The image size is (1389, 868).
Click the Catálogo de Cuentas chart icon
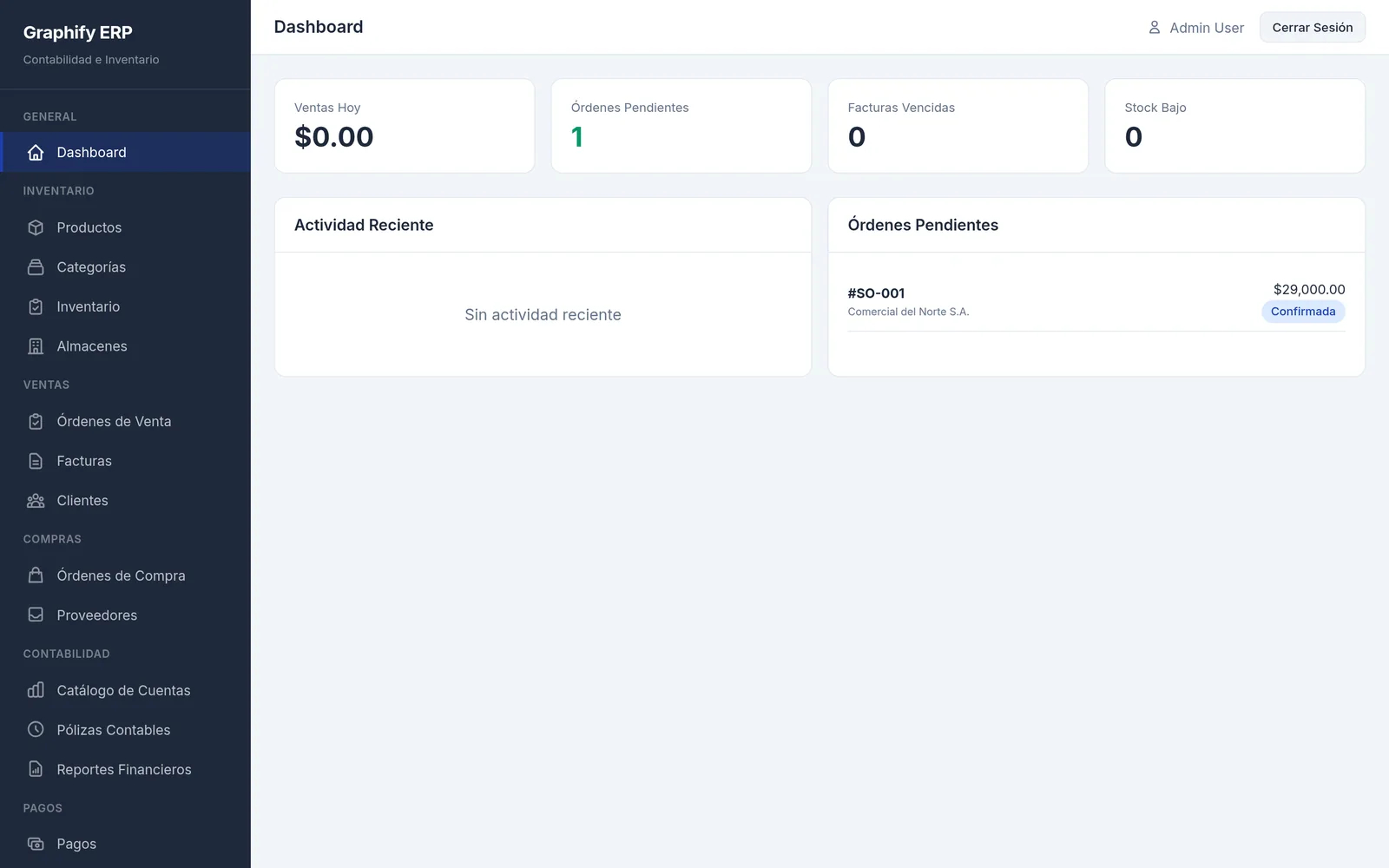tap(36, 690)
